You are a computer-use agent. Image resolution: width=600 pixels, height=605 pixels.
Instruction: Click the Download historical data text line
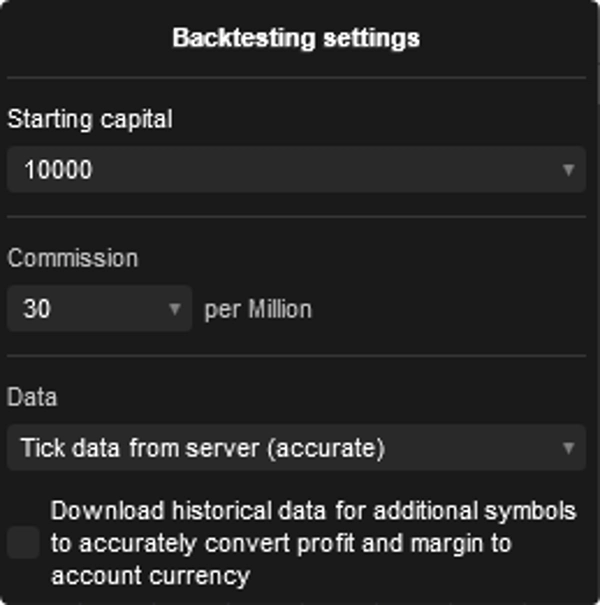pos(313,511)
